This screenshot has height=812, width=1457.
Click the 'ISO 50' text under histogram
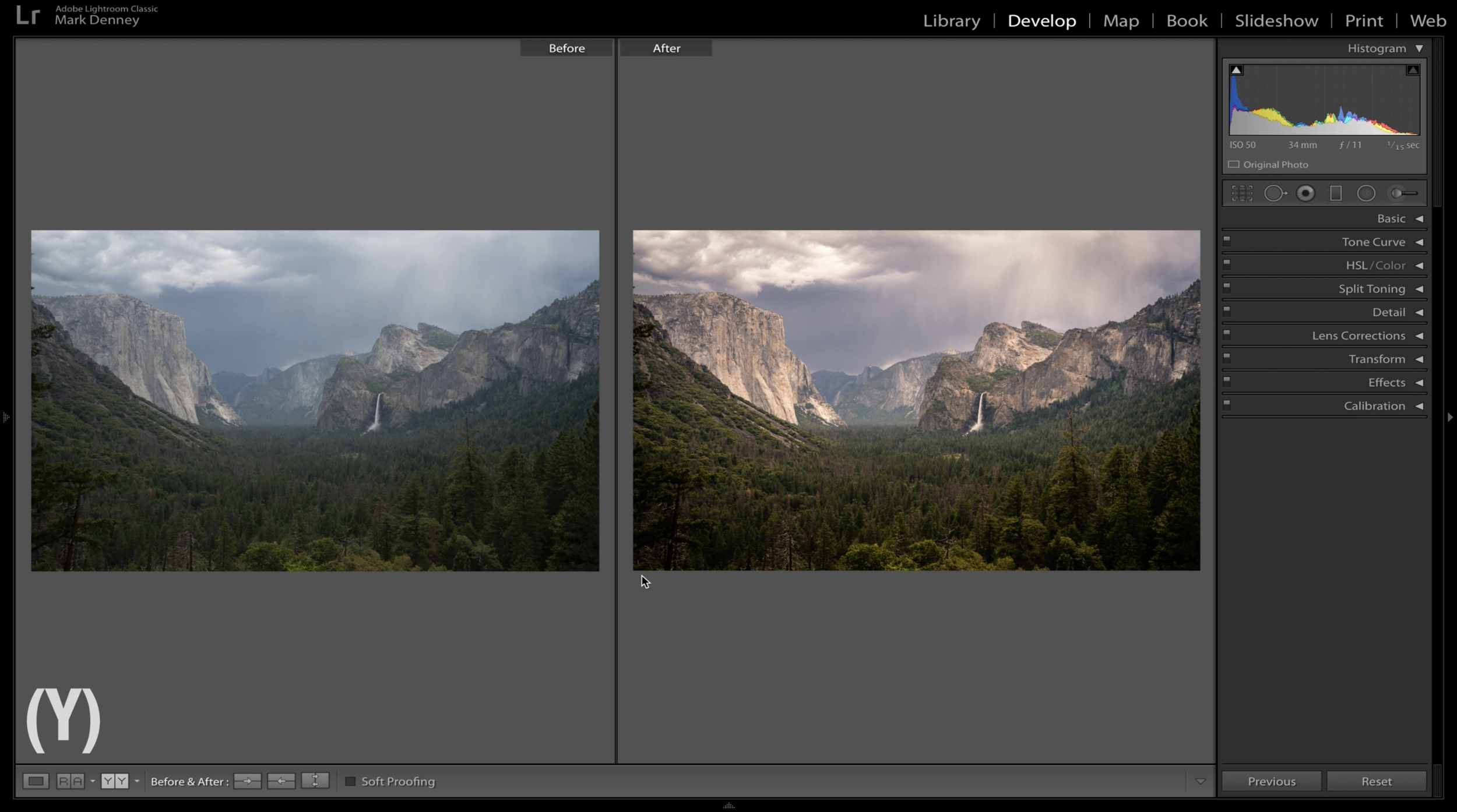[x=1242, y=145]
